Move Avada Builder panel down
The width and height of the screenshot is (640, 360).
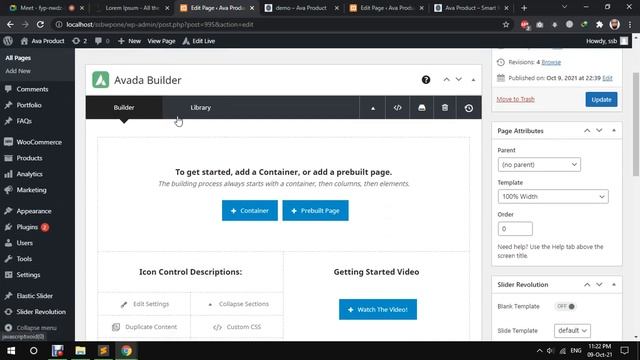(x=459, y=80)
